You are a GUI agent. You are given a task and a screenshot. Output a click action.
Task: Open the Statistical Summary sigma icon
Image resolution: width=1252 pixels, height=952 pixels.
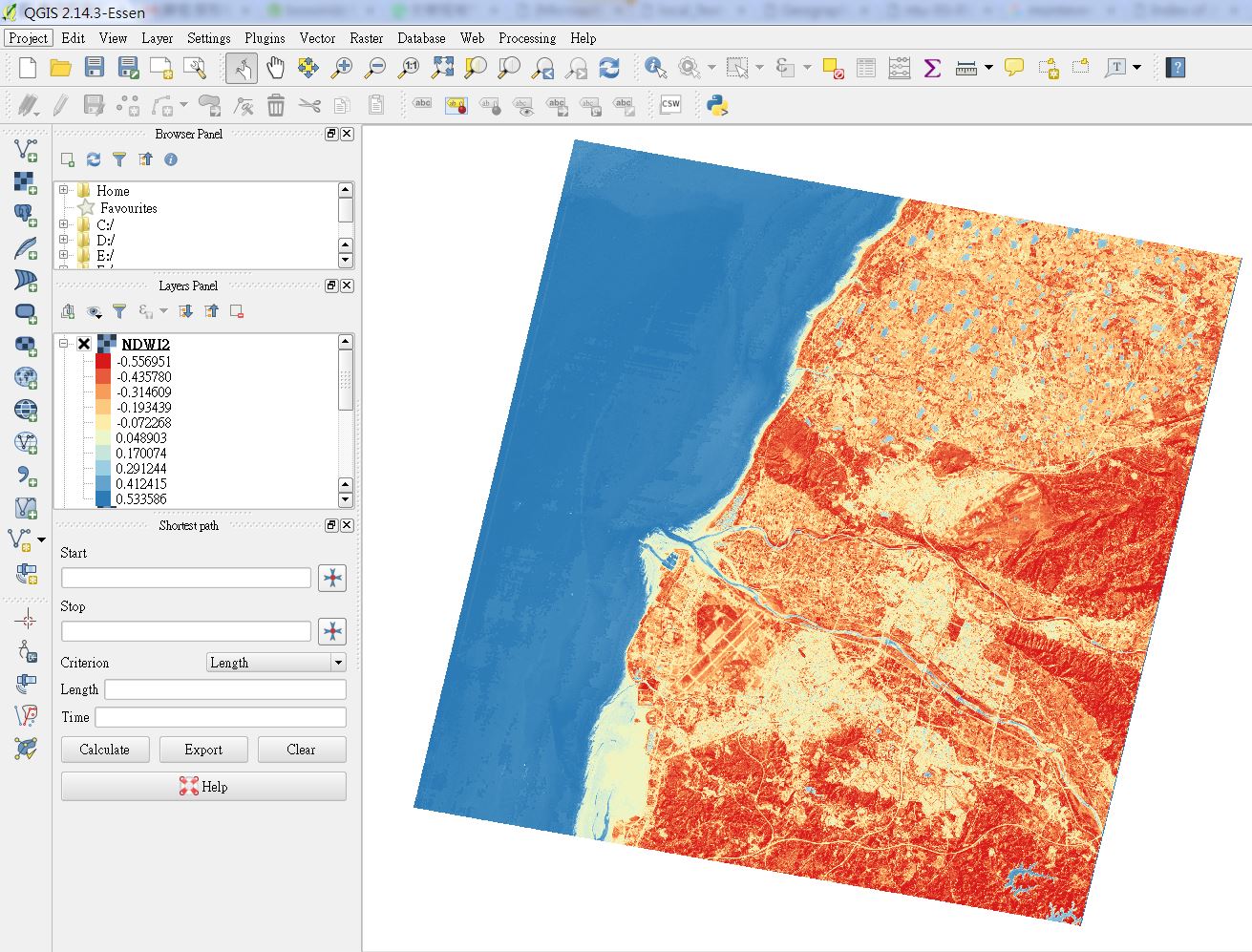click(x=932, y=68)
